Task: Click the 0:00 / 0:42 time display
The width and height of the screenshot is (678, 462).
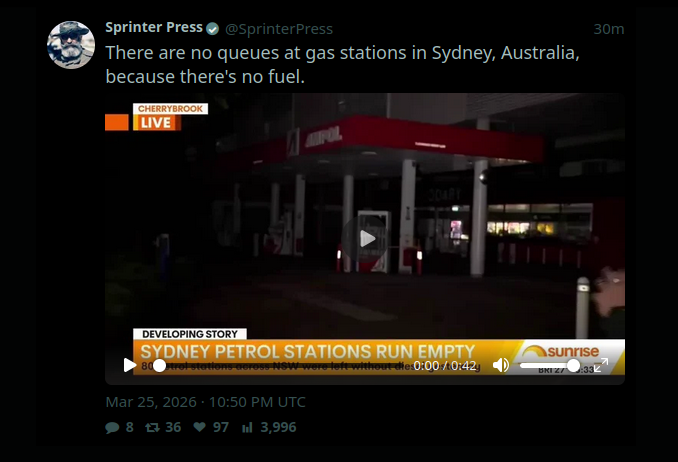Action: click(x=445, y=366)
